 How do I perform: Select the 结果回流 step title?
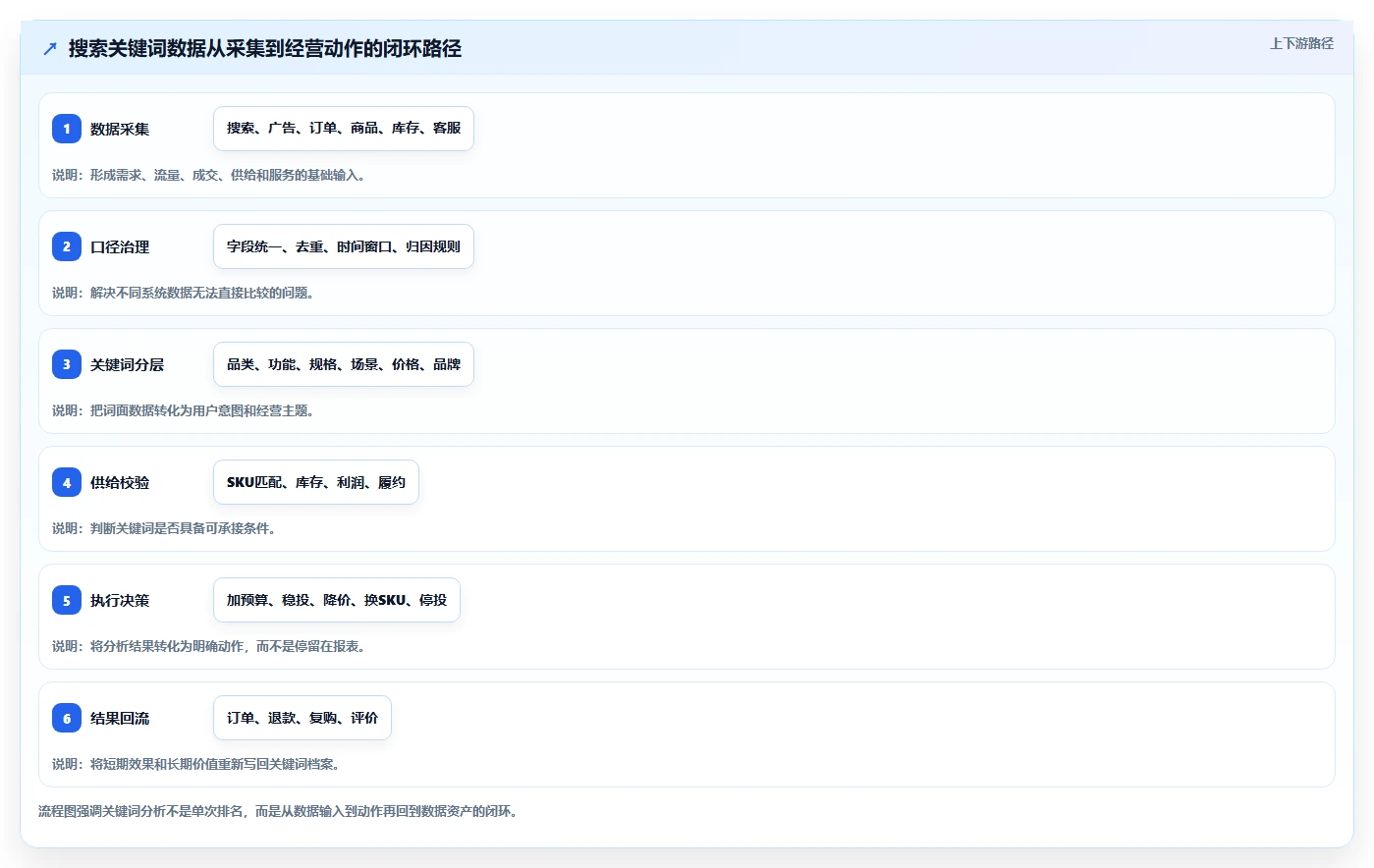tap(120, 718)
